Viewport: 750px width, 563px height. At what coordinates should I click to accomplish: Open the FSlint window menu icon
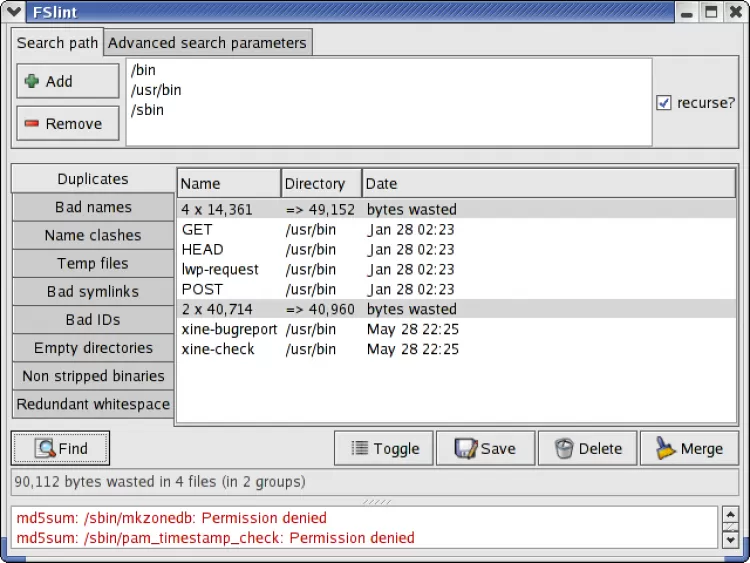[x=13, y=13]
